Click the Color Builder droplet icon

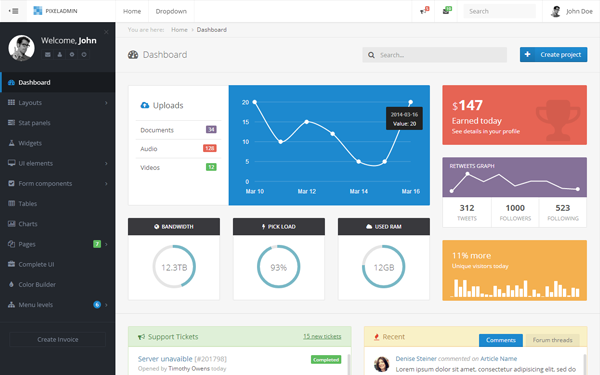[11, 284]
